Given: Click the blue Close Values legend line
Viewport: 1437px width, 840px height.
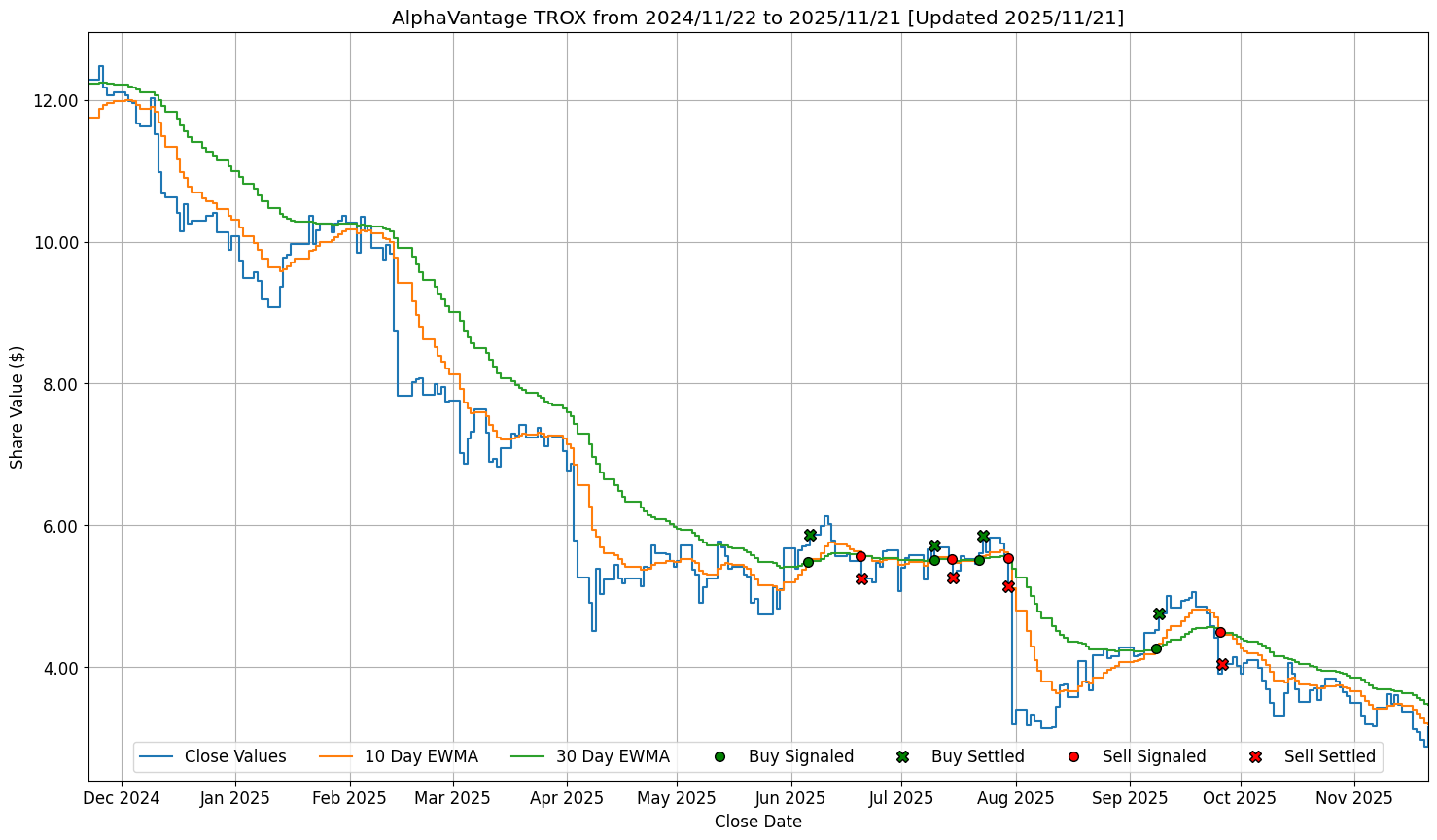Looking at the screenshot, I should [156, 756].
